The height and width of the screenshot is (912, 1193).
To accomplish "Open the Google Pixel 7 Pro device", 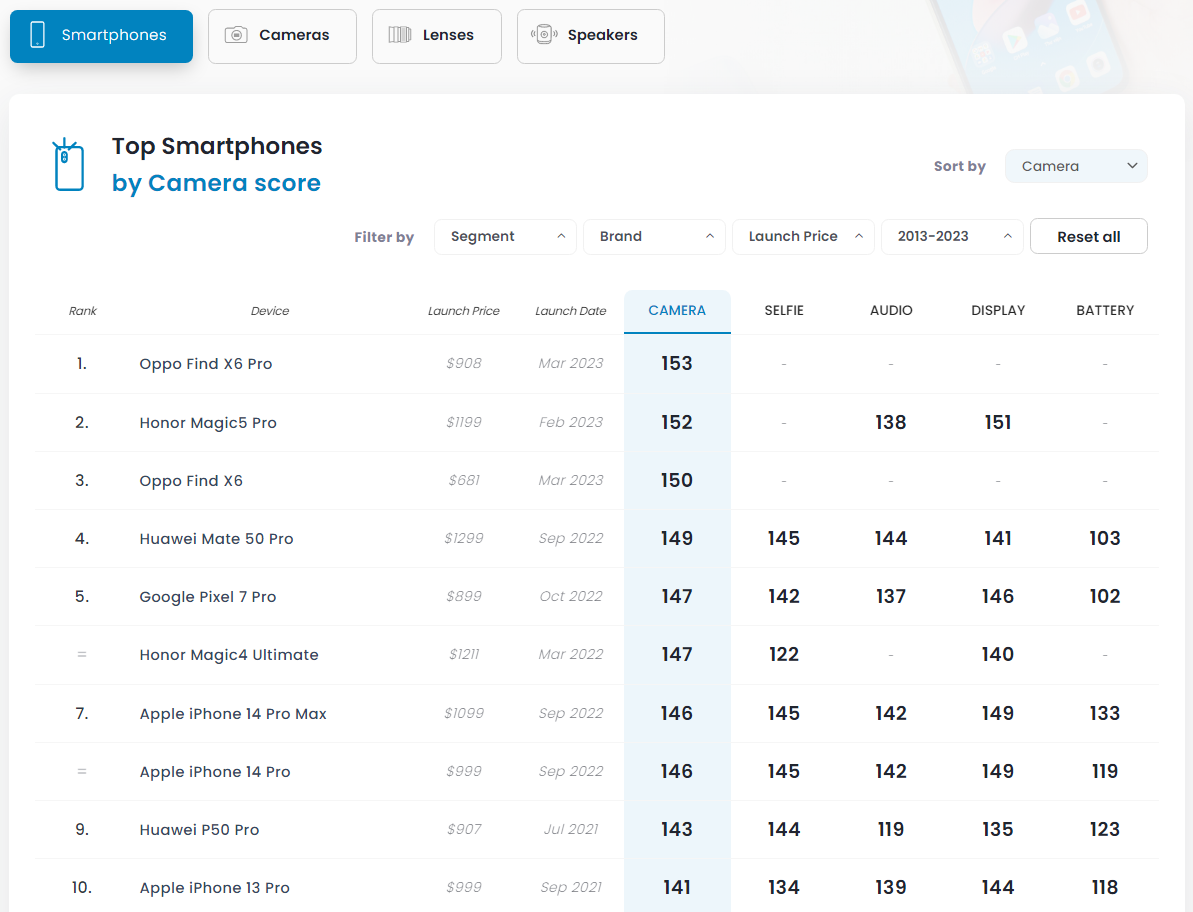I will [208, 597].
